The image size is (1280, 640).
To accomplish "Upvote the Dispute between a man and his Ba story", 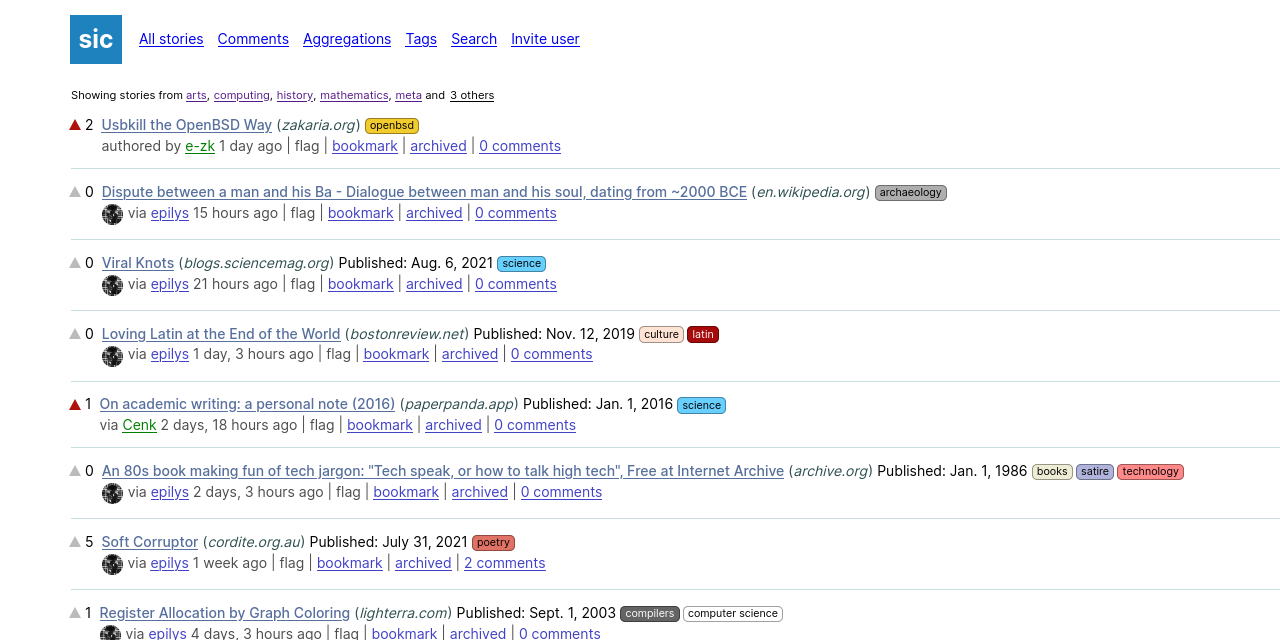I will pyautogui.click(x=75, y=192).
